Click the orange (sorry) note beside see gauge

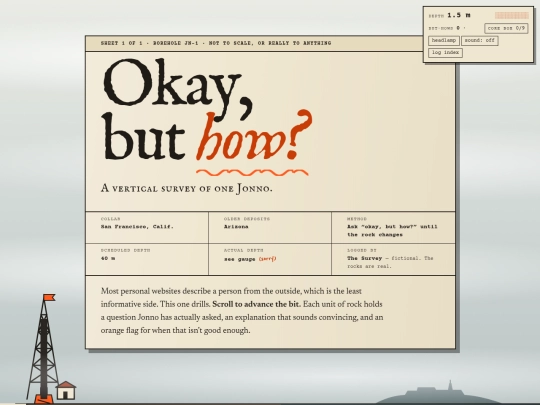[268, 259]
